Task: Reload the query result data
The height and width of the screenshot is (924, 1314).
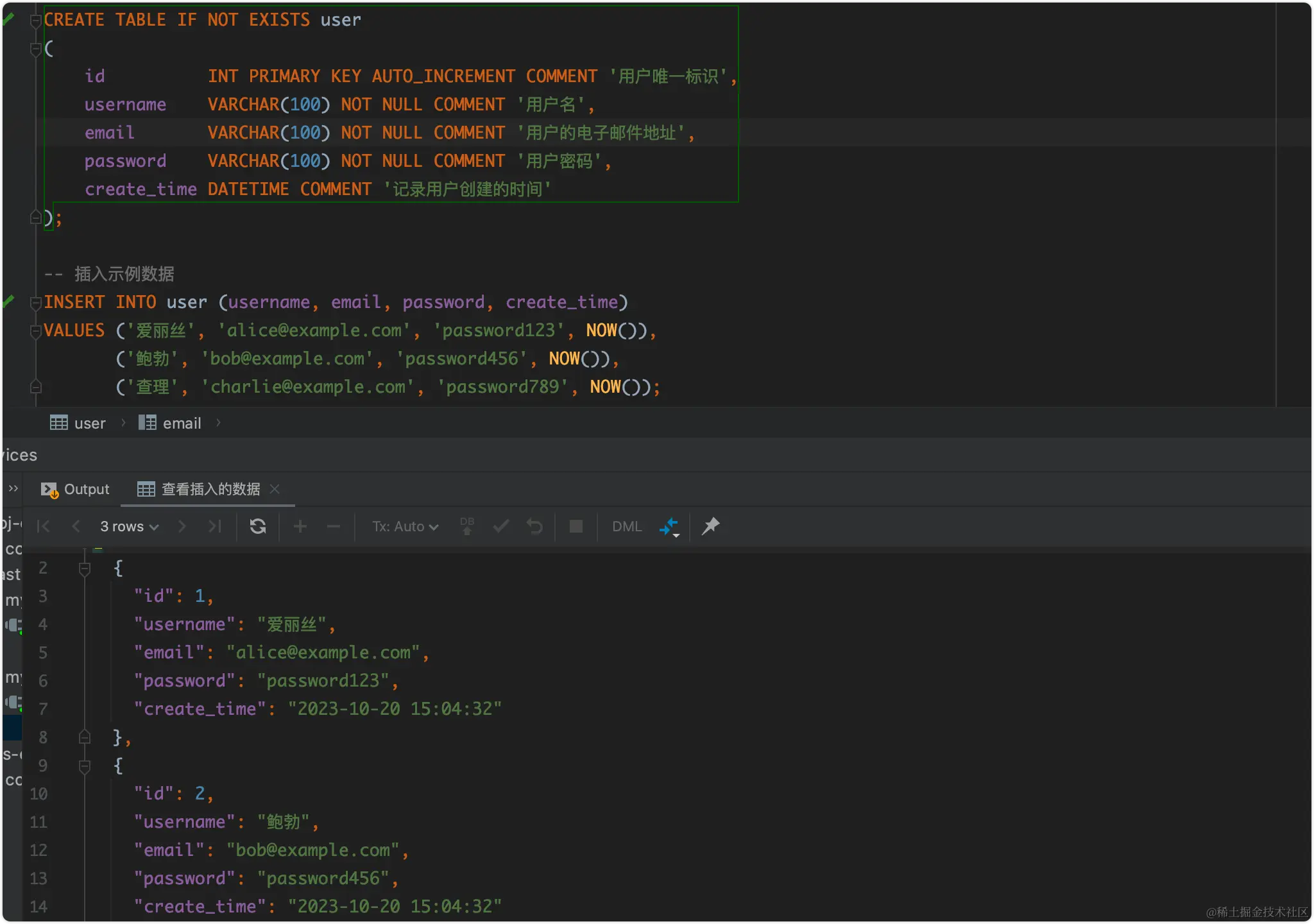Action: 258,526
